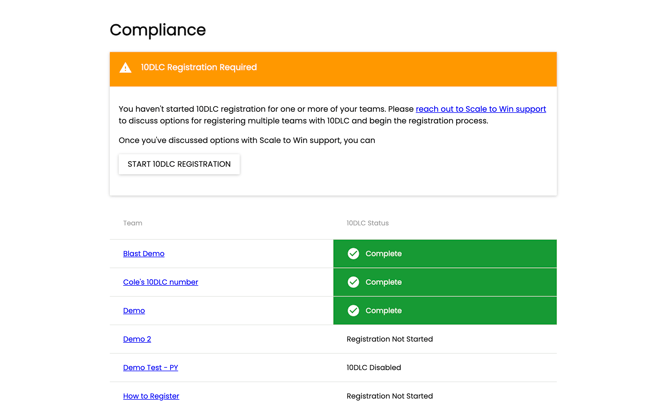This screenshot has height=405, width=670.
Task: Click the Compliance page heading
Action: tap(158, 30)
